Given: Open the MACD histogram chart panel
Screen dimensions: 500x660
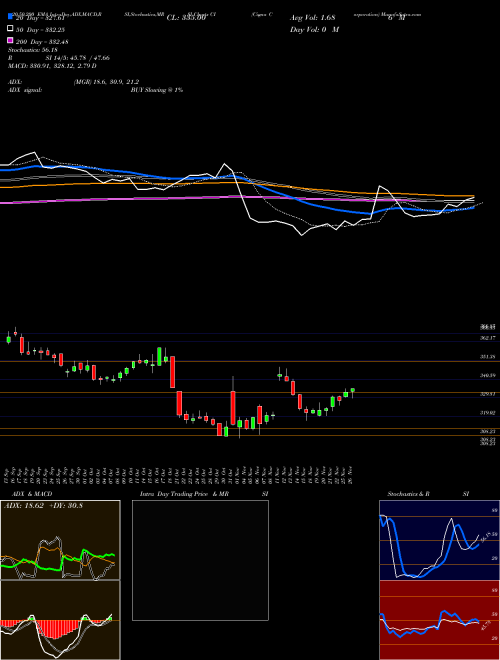Looking at the screenshot, I should coord(60,620).
